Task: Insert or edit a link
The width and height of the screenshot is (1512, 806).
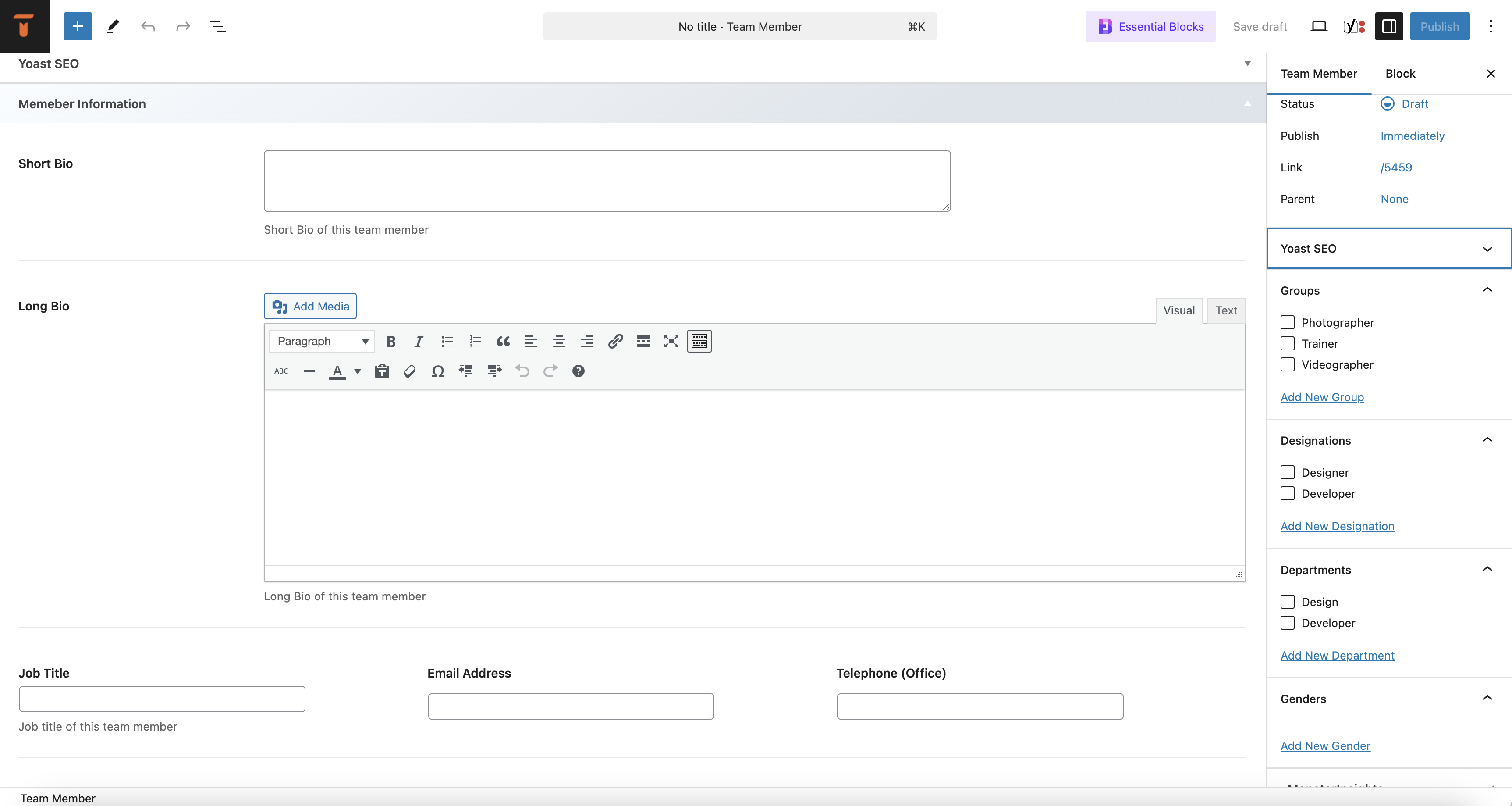Action: pyautogui.click(x=615, y=341)
